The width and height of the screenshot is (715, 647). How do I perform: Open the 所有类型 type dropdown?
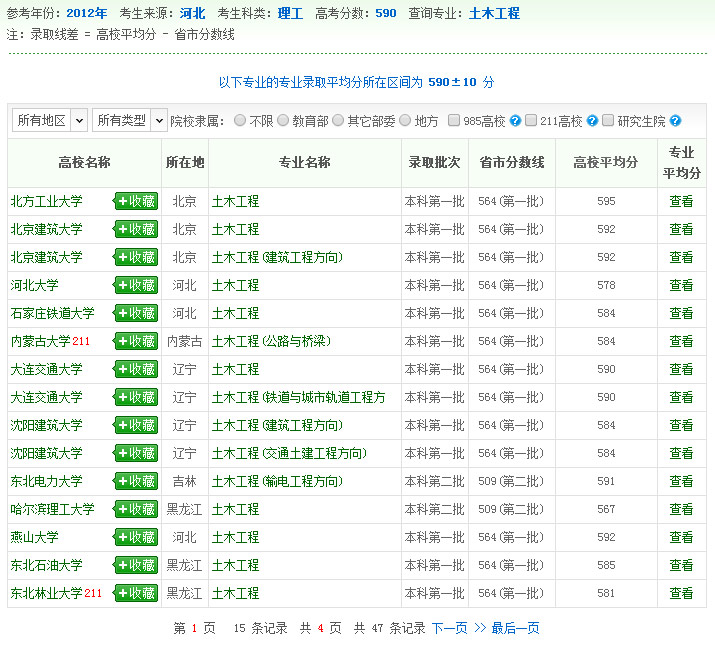coord(130,120)
